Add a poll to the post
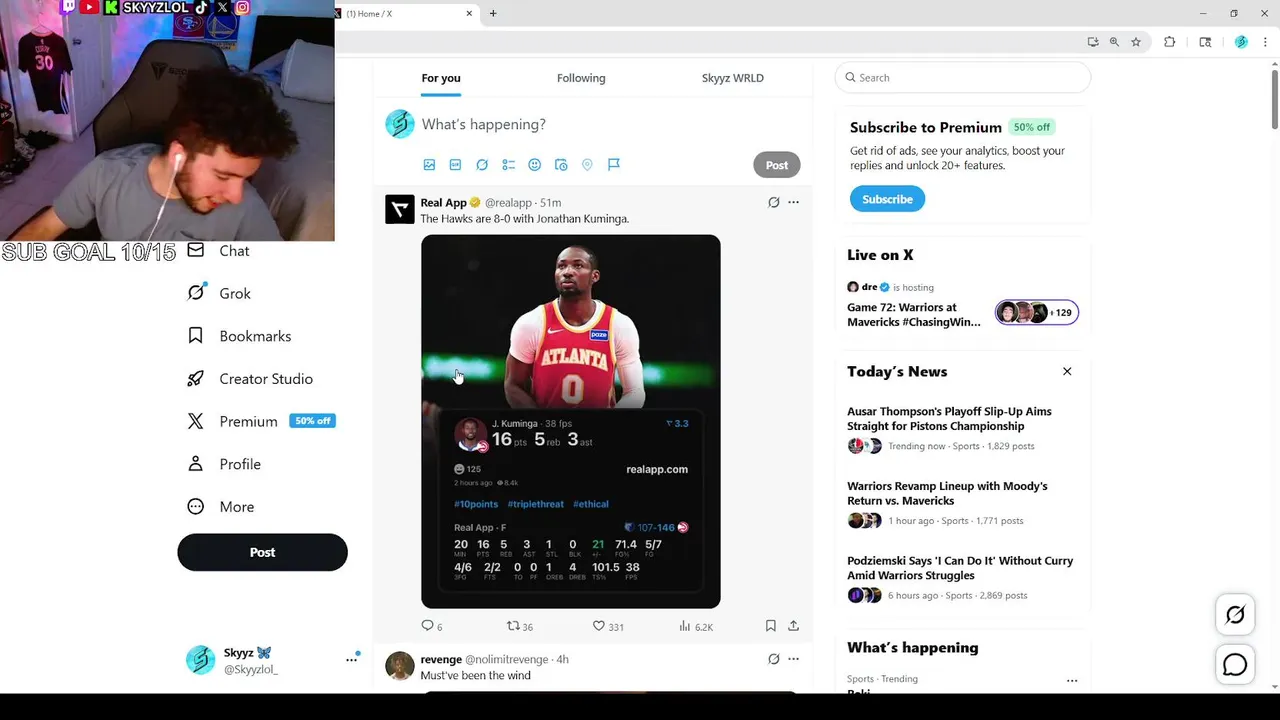Image resolution: width=1280 pixels, height=720 pixels. pos(508,165)
